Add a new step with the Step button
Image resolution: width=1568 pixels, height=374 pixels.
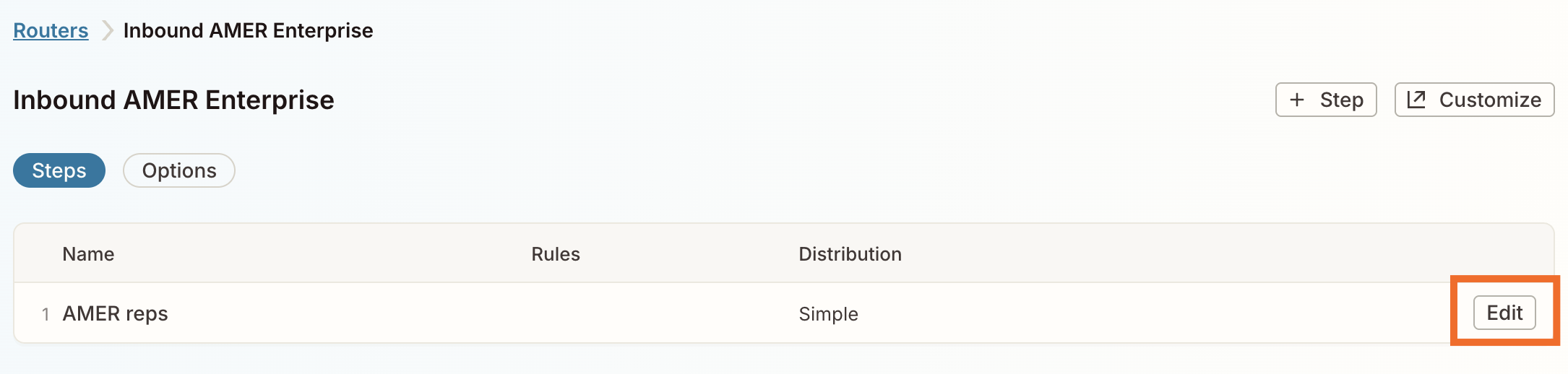(x=1326, y=100)
